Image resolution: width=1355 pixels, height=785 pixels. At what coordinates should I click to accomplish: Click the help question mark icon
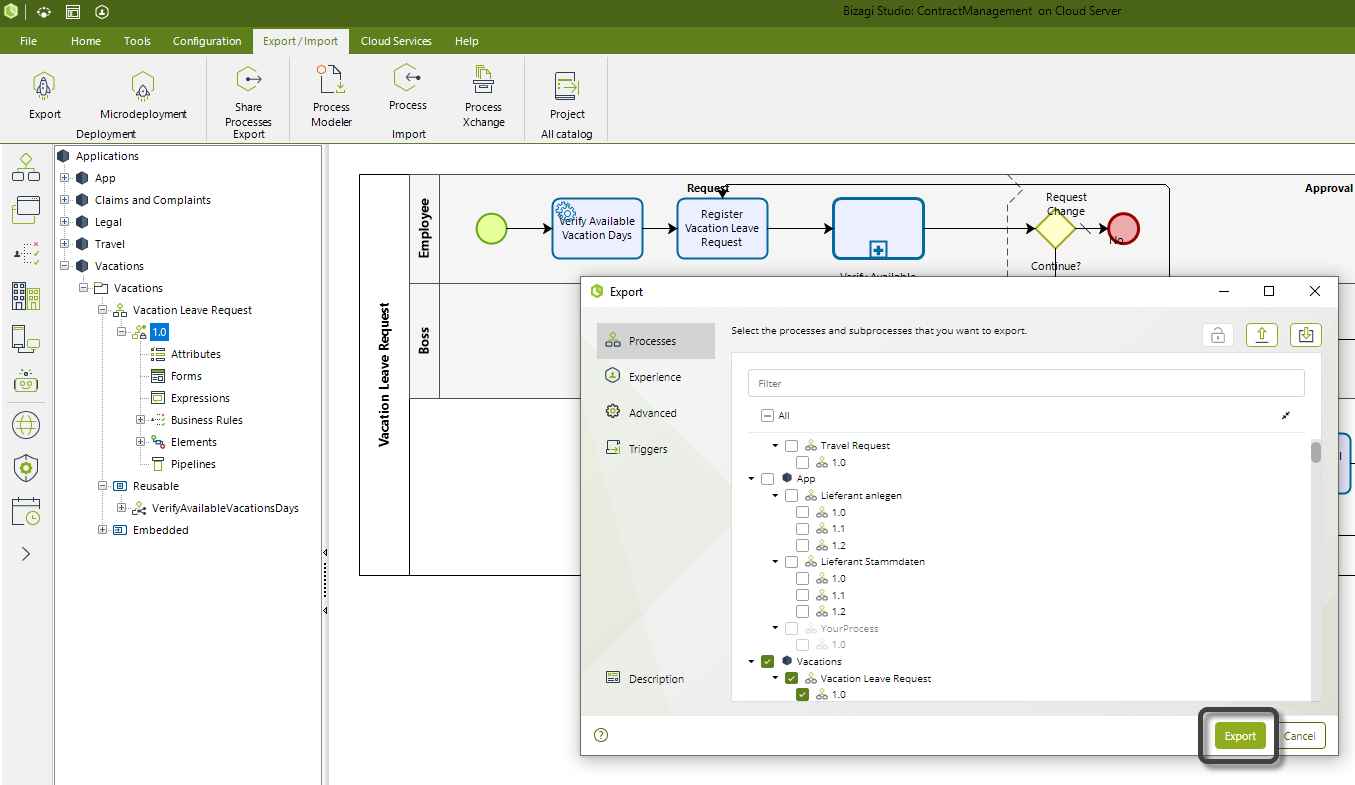[x=601, y=735]
